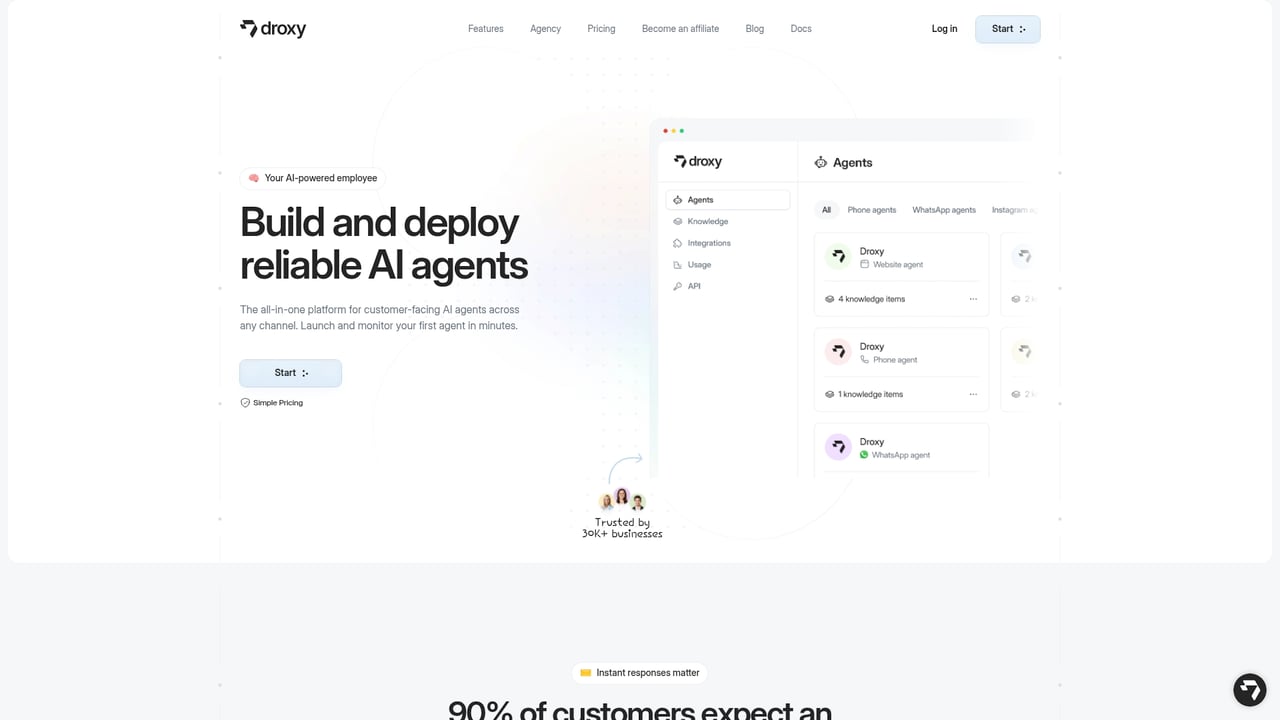Click the Start button in the hero section
Image resolution: width=1280 pixels, height=720 pixels.
(290, 372)
